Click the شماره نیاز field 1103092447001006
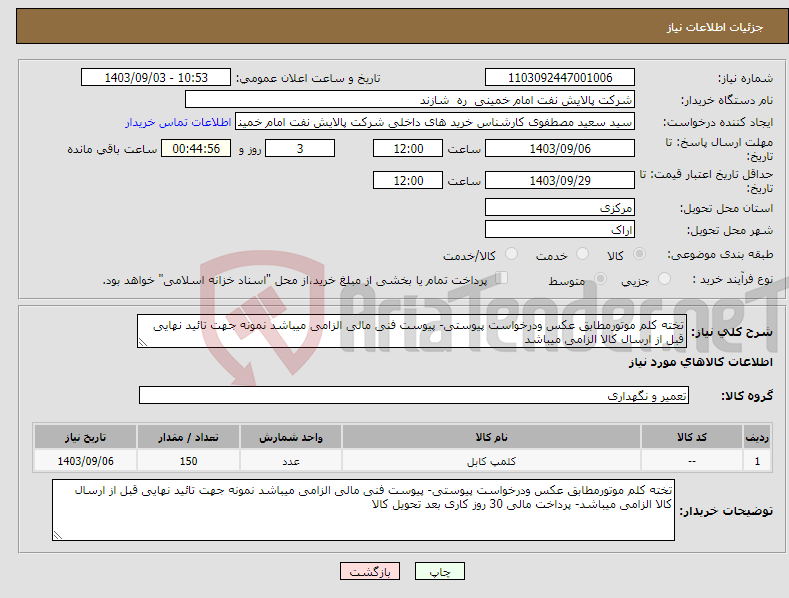This screenshot has height=598, width=789. (x=560, y=78)
